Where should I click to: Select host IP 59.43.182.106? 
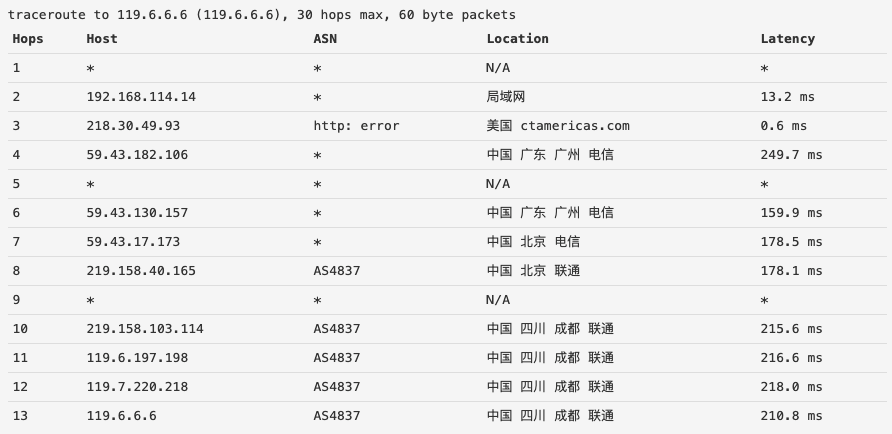tap(137, 155)
